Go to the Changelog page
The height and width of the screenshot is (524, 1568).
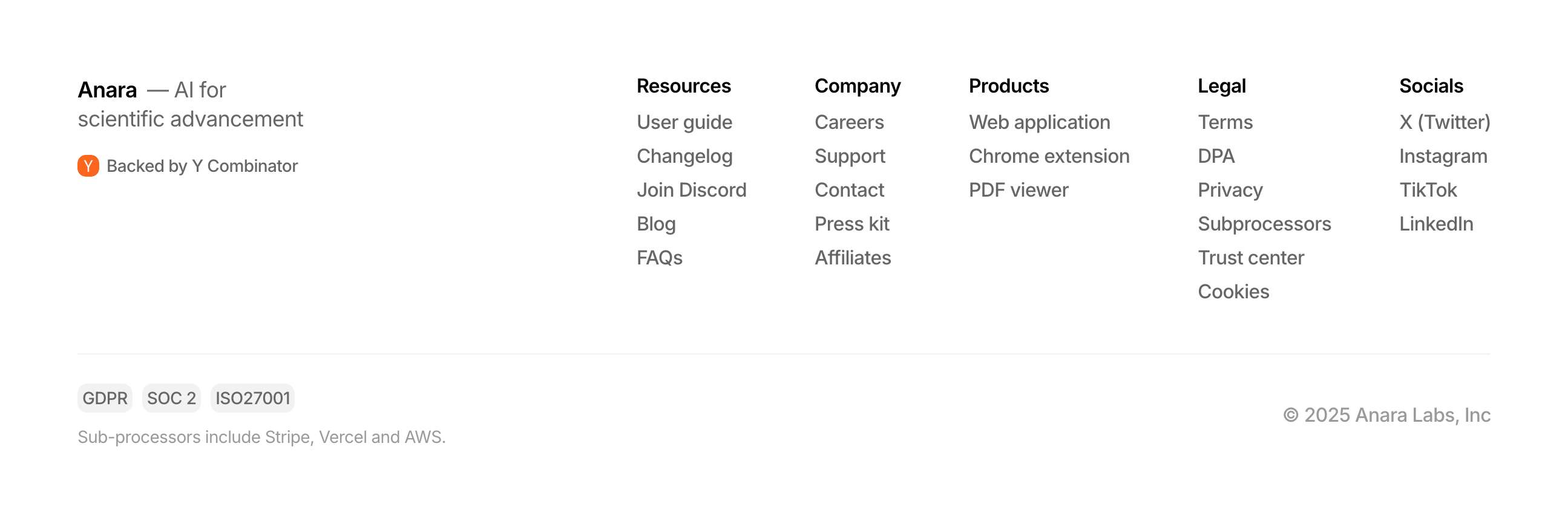(684, 156)
